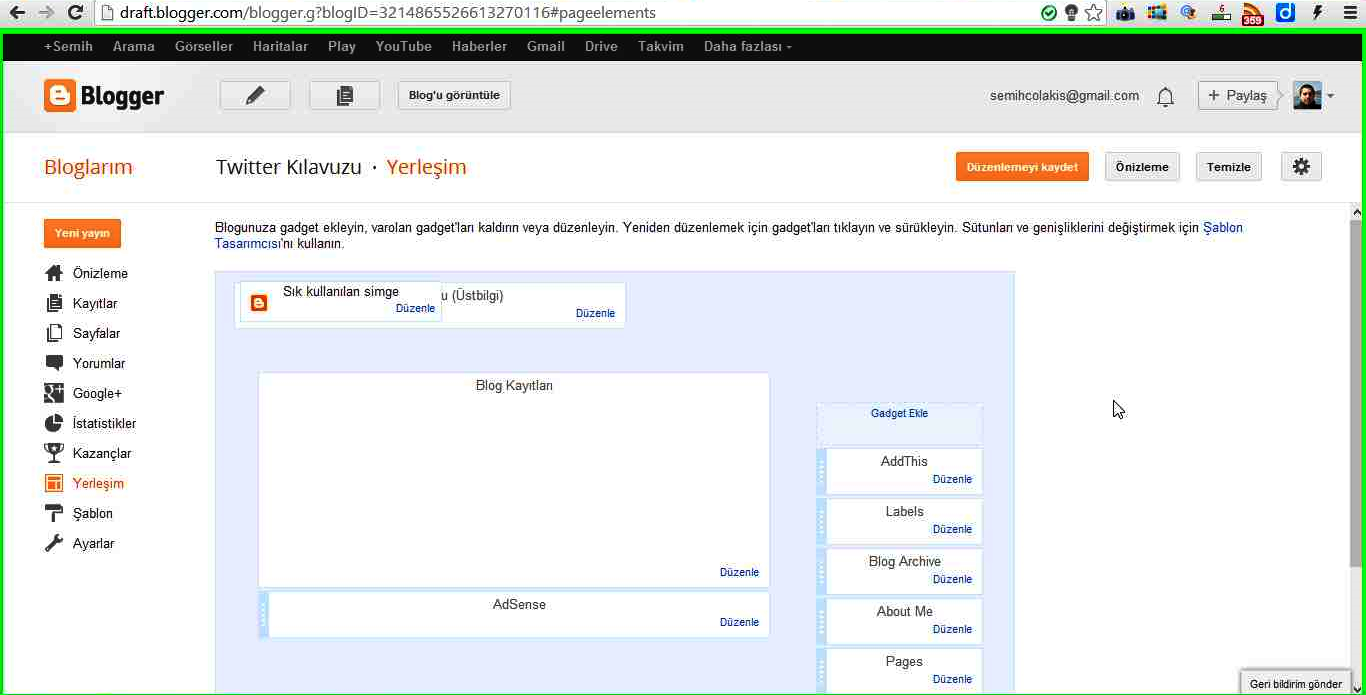Click the green checkmark icon in address bar
The height and width of the screenshot is (695, 1366).
pos(1048,13)
